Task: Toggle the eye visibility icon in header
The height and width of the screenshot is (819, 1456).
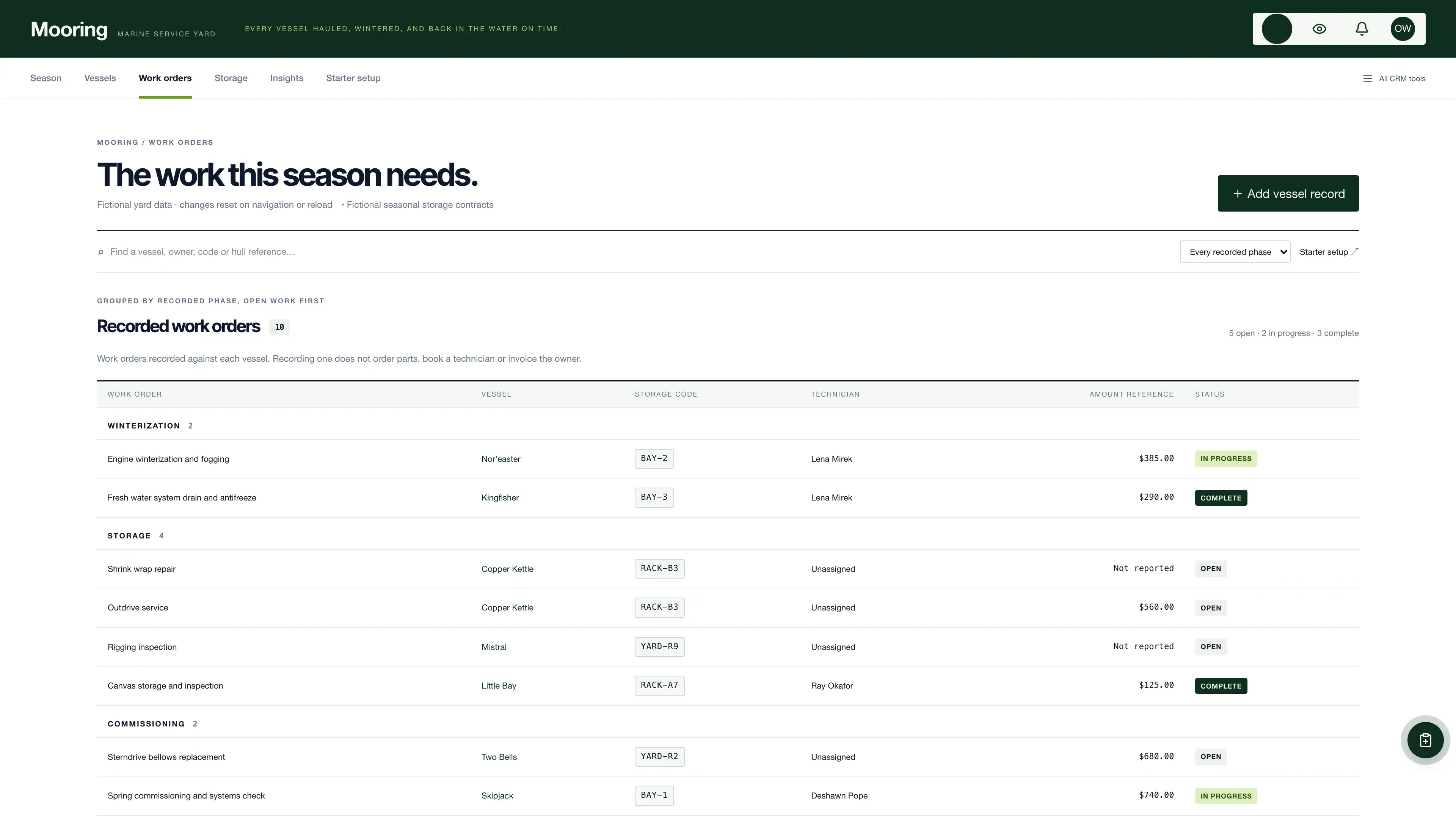Action: tap(1319, 29)
